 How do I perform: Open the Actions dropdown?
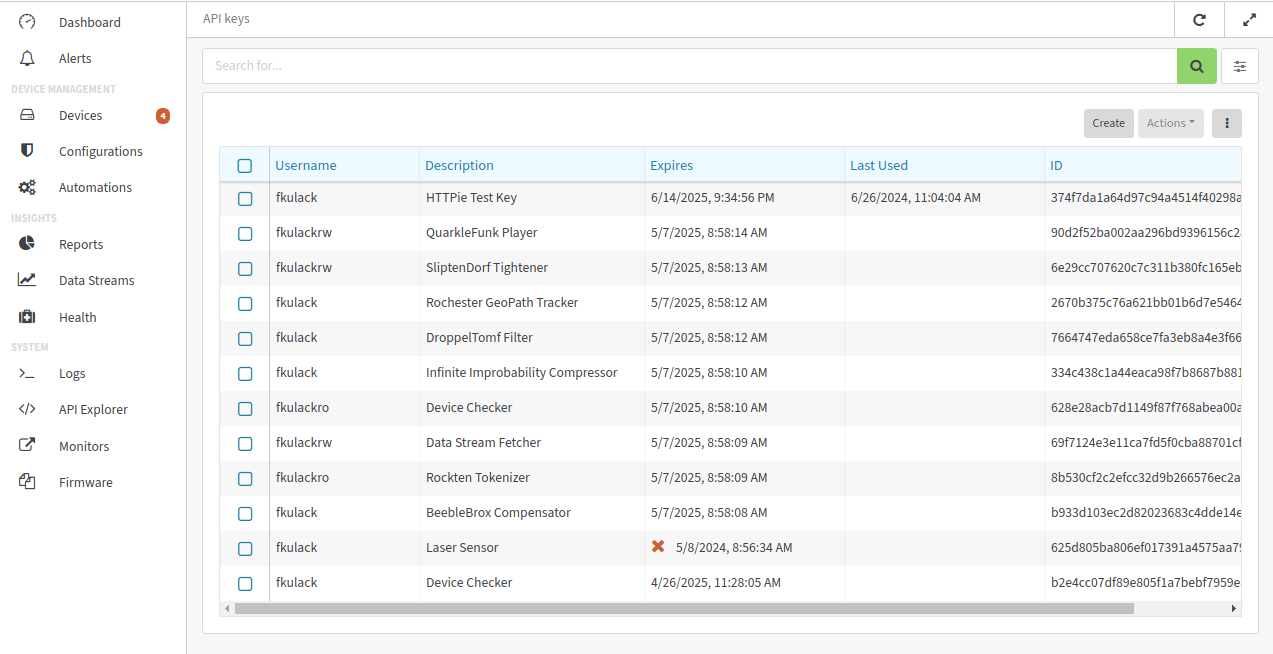point(1171,123)
